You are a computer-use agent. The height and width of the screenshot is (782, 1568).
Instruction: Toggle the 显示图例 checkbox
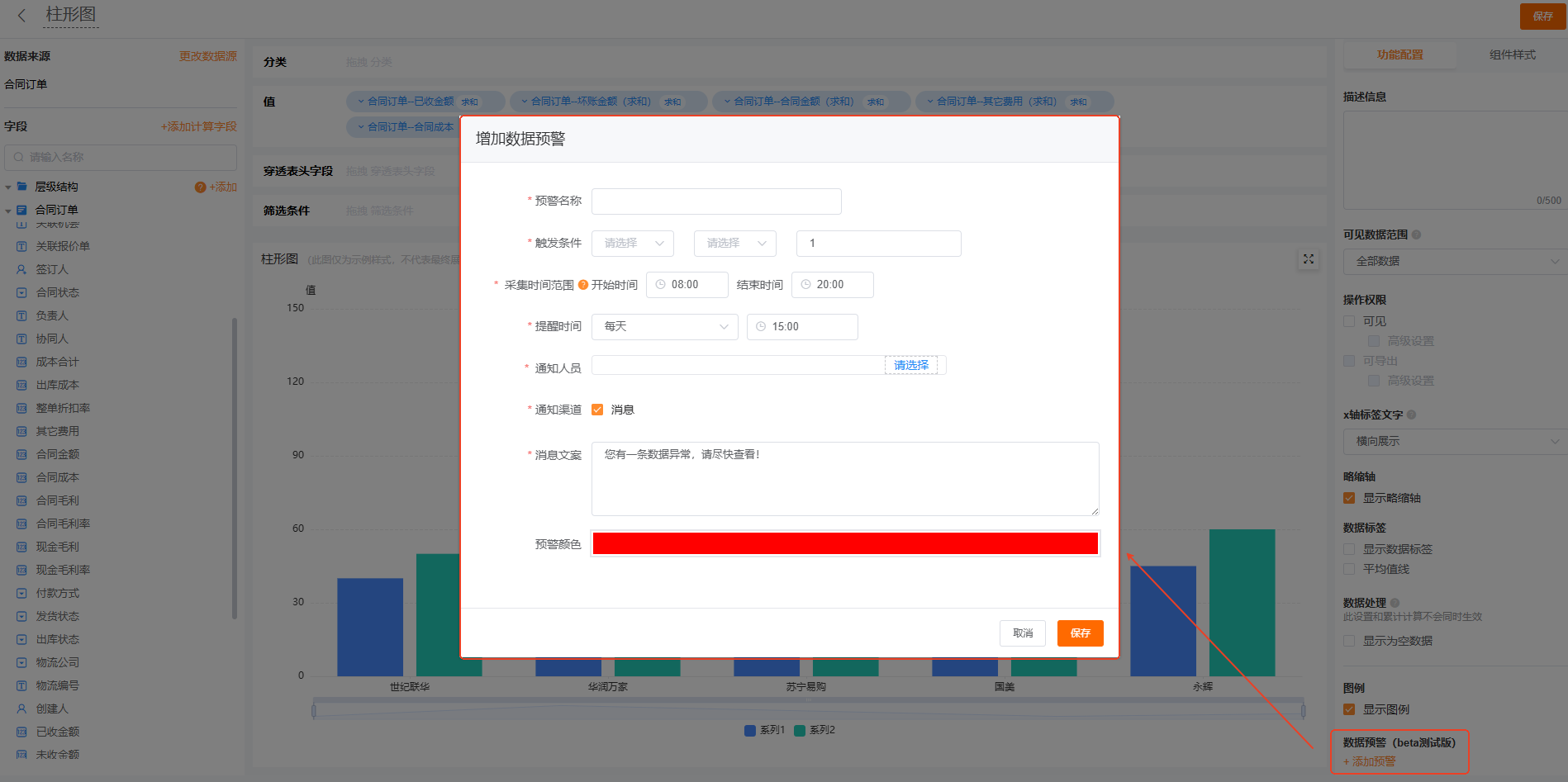coord(1349,709)
